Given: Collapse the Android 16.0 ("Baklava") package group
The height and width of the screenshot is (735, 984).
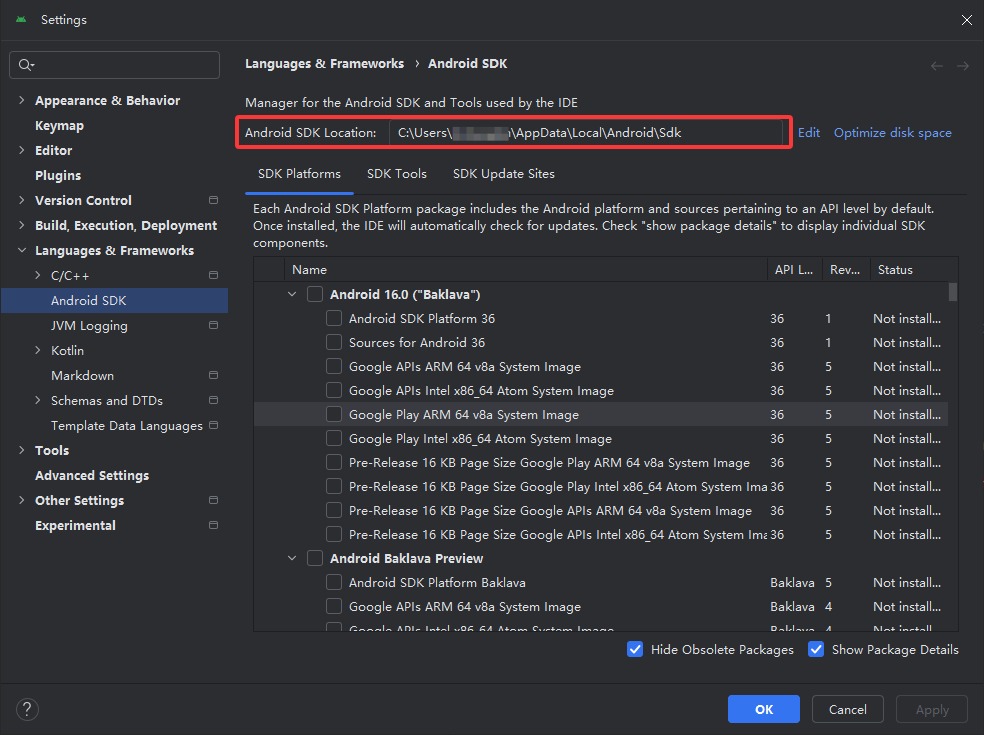Looking at the screenshot, I should [292, 294].
